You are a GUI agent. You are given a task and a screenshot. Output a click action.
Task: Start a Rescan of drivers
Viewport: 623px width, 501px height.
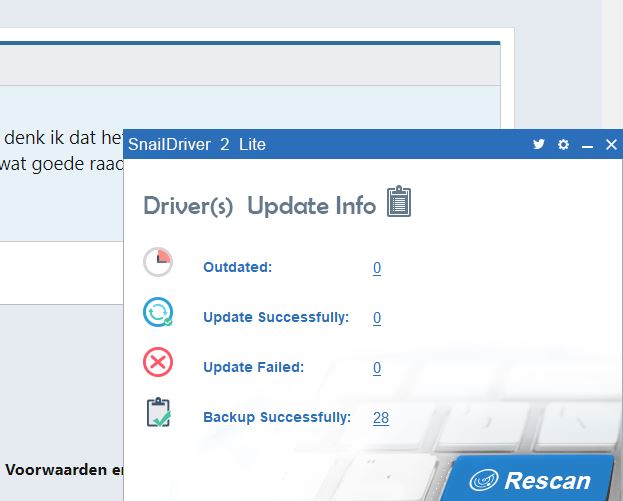[528, 479]
